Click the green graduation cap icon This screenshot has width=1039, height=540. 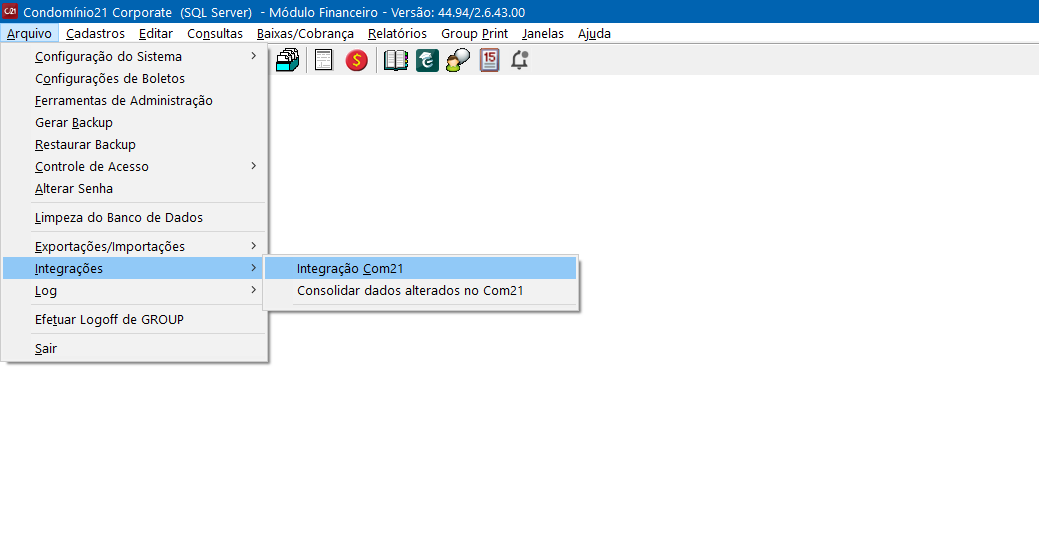[427, 60]
